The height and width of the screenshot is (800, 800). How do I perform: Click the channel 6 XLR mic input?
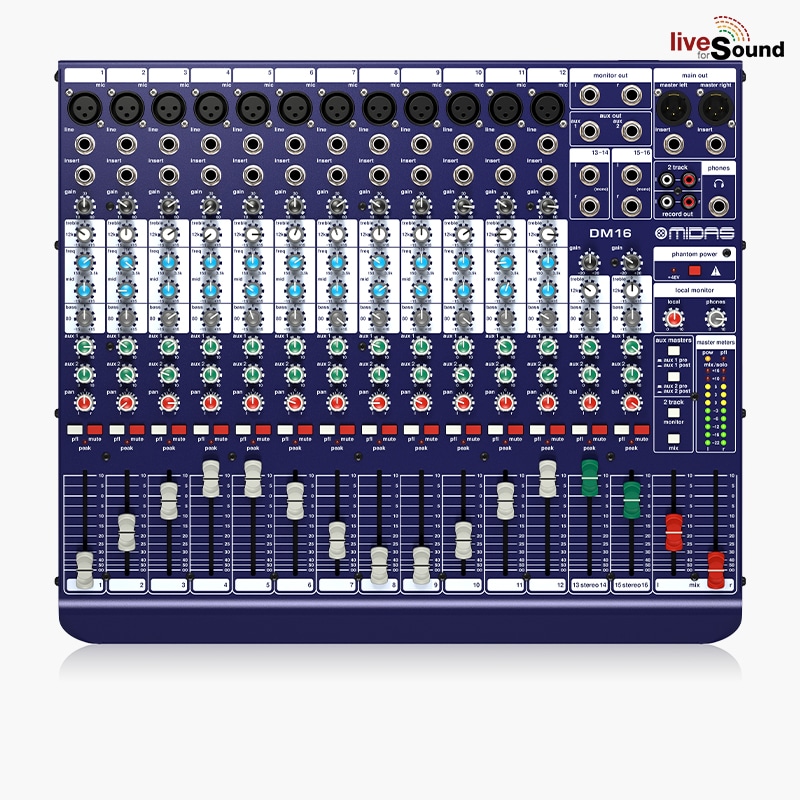coord(295,109)
